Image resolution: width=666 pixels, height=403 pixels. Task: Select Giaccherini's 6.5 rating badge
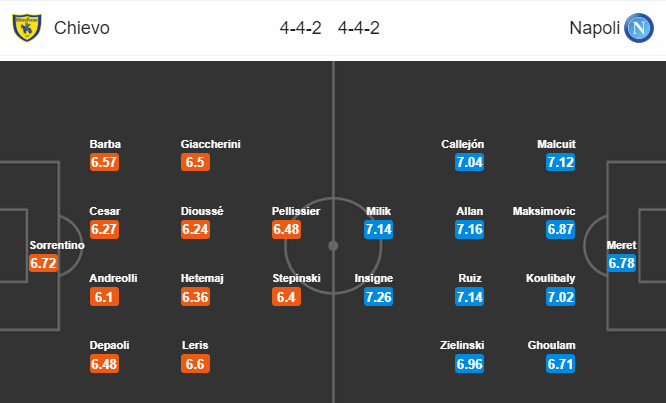pyautogui.click(x=195, y=162)
